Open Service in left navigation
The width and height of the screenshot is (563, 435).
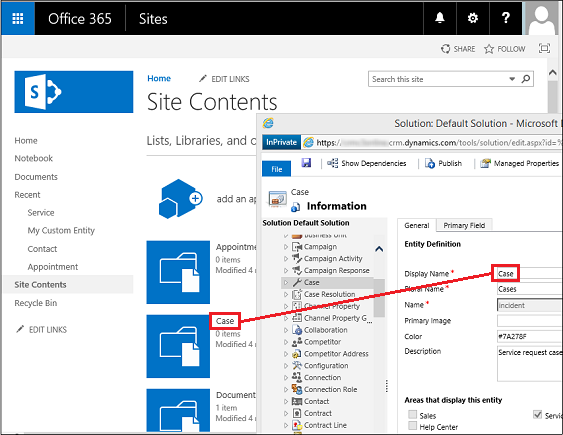coord(41,212)
